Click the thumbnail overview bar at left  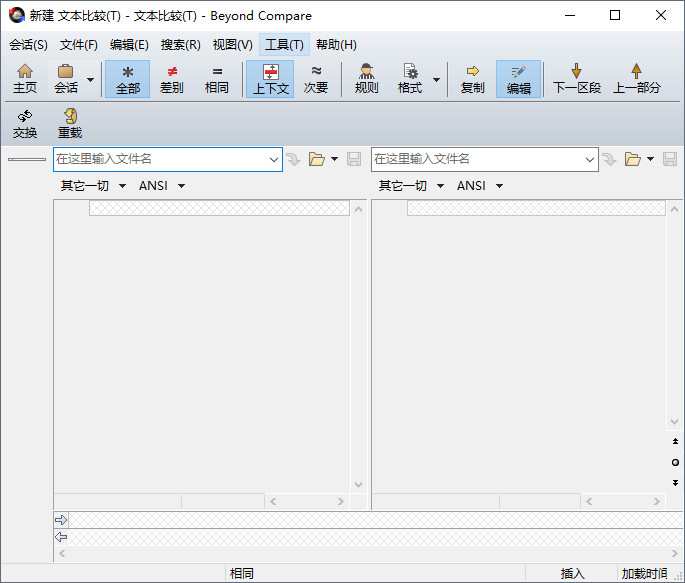tap(27, 159)
